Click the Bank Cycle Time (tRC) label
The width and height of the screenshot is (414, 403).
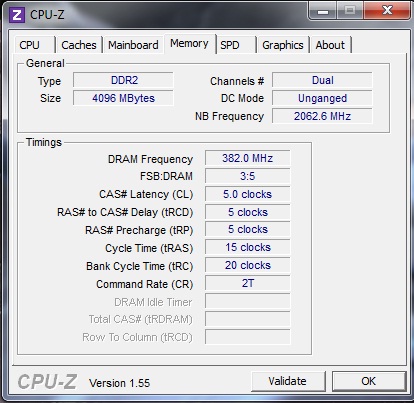(140, 266)
